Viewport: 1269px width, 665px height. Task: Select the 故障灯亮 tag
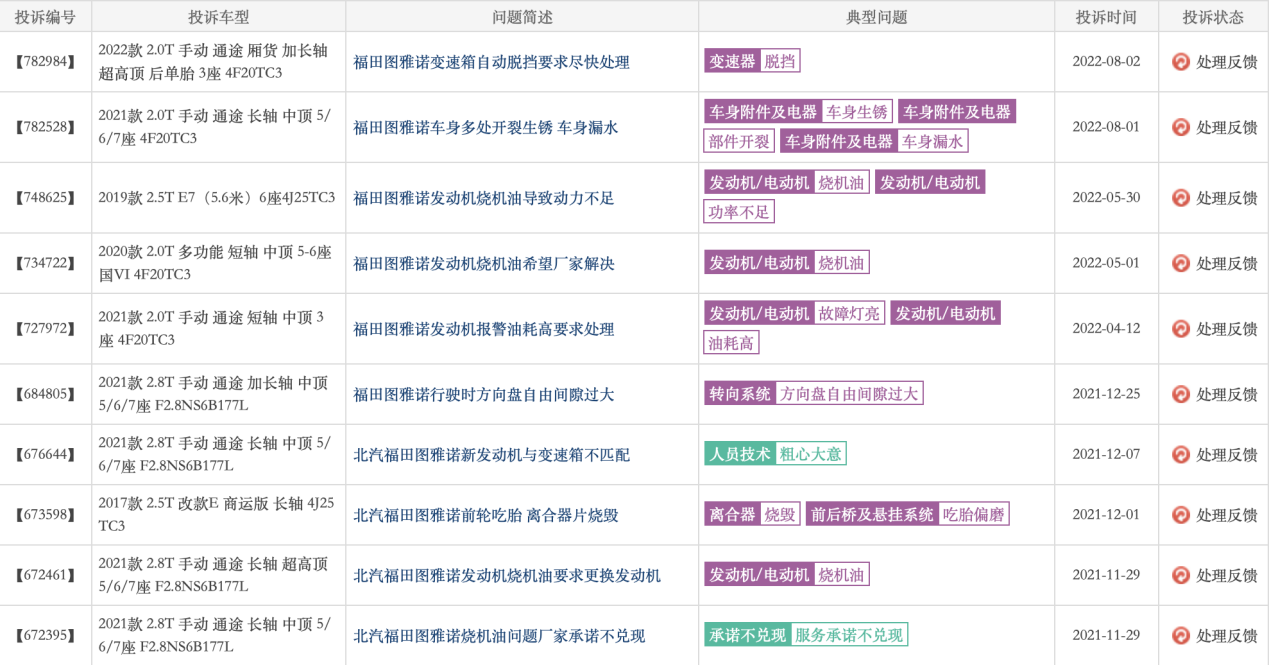pyautogui.click(x=850, y=313)
